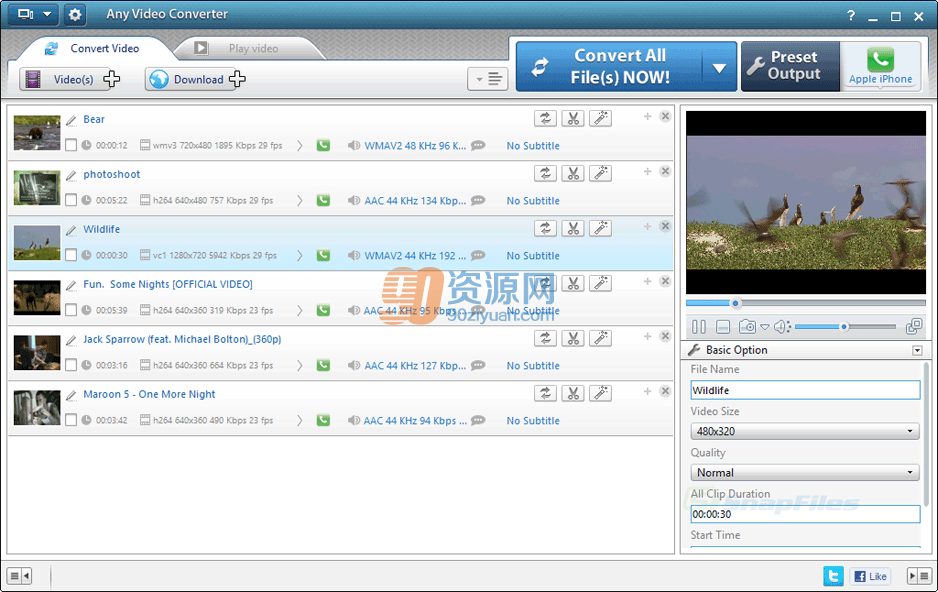This screenshot has width=938, height=592.
Task: Click the convert icon for photoshoot
Action: coord(545,173)
